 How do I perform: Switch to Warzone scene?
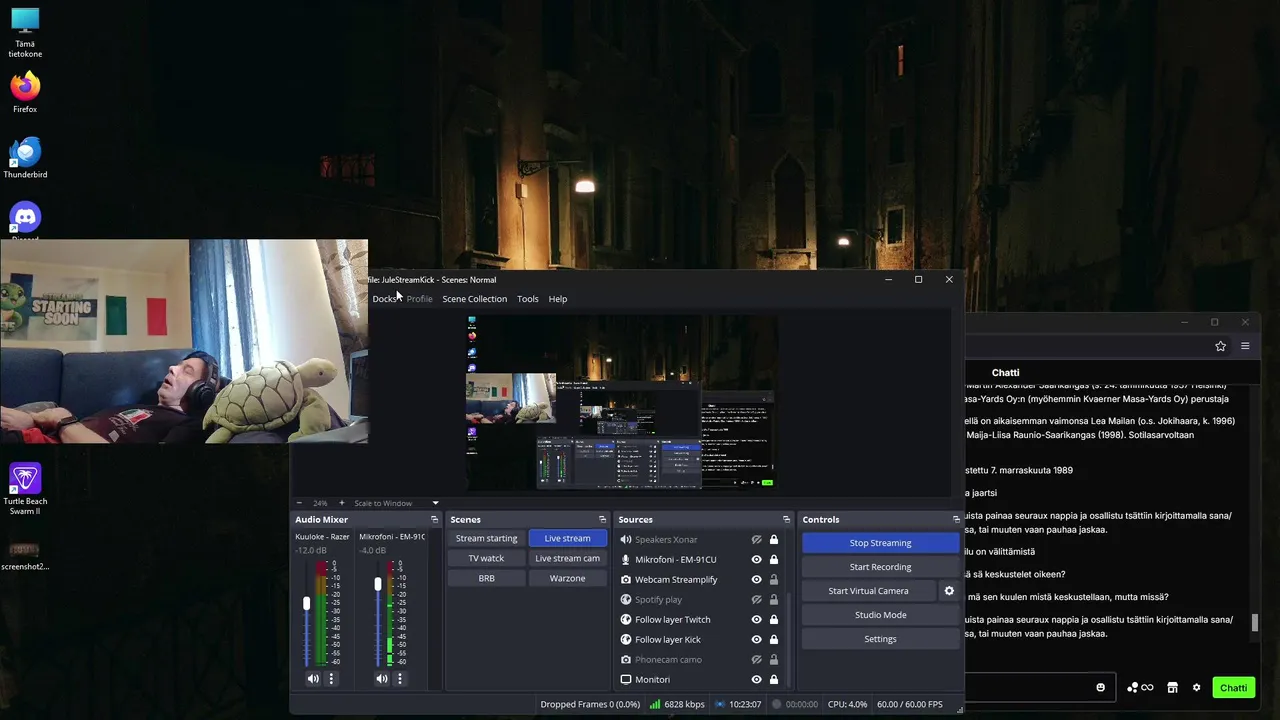[x=567, y=578]
